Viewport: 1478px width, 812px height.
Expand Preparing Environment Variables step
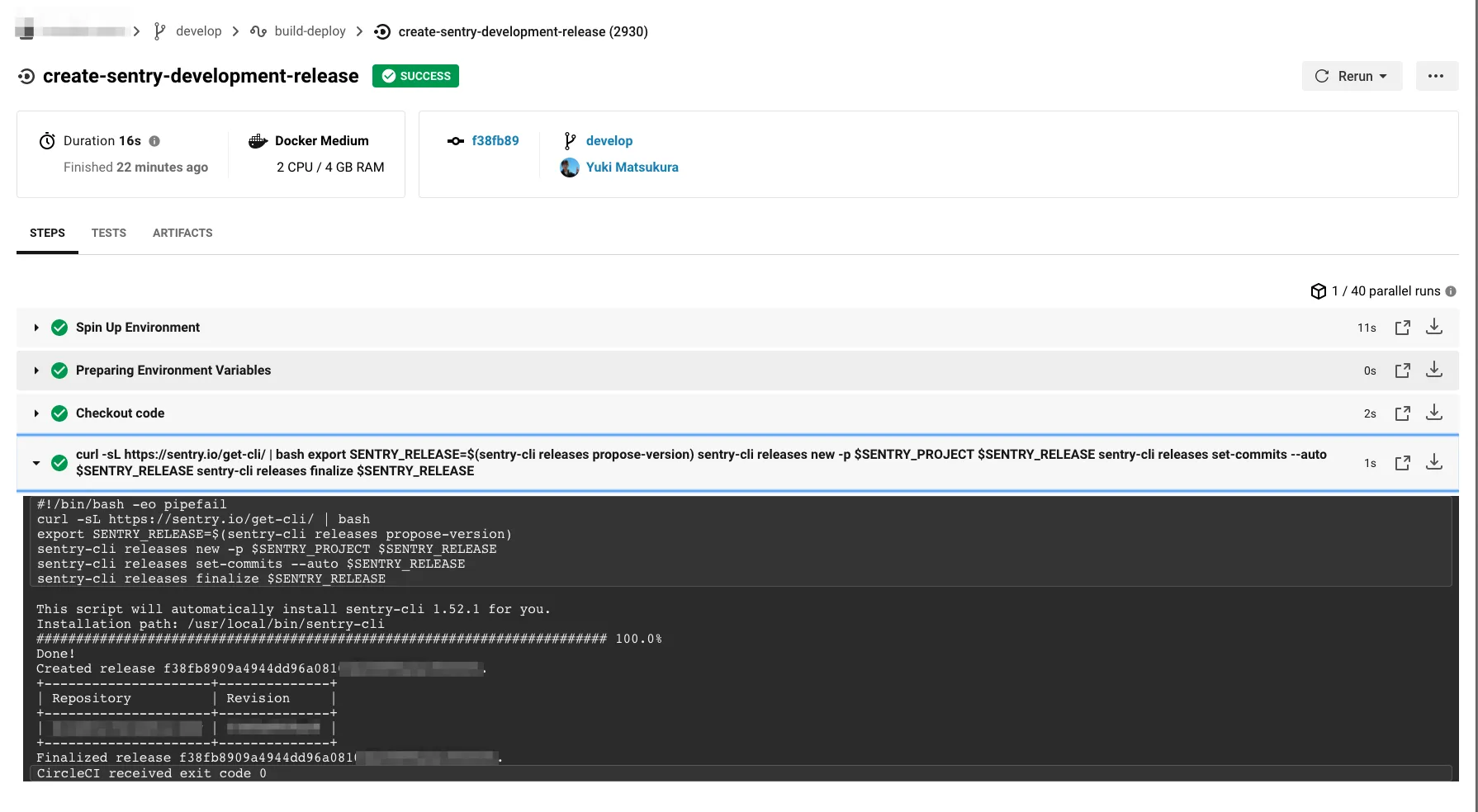(36, 371)
